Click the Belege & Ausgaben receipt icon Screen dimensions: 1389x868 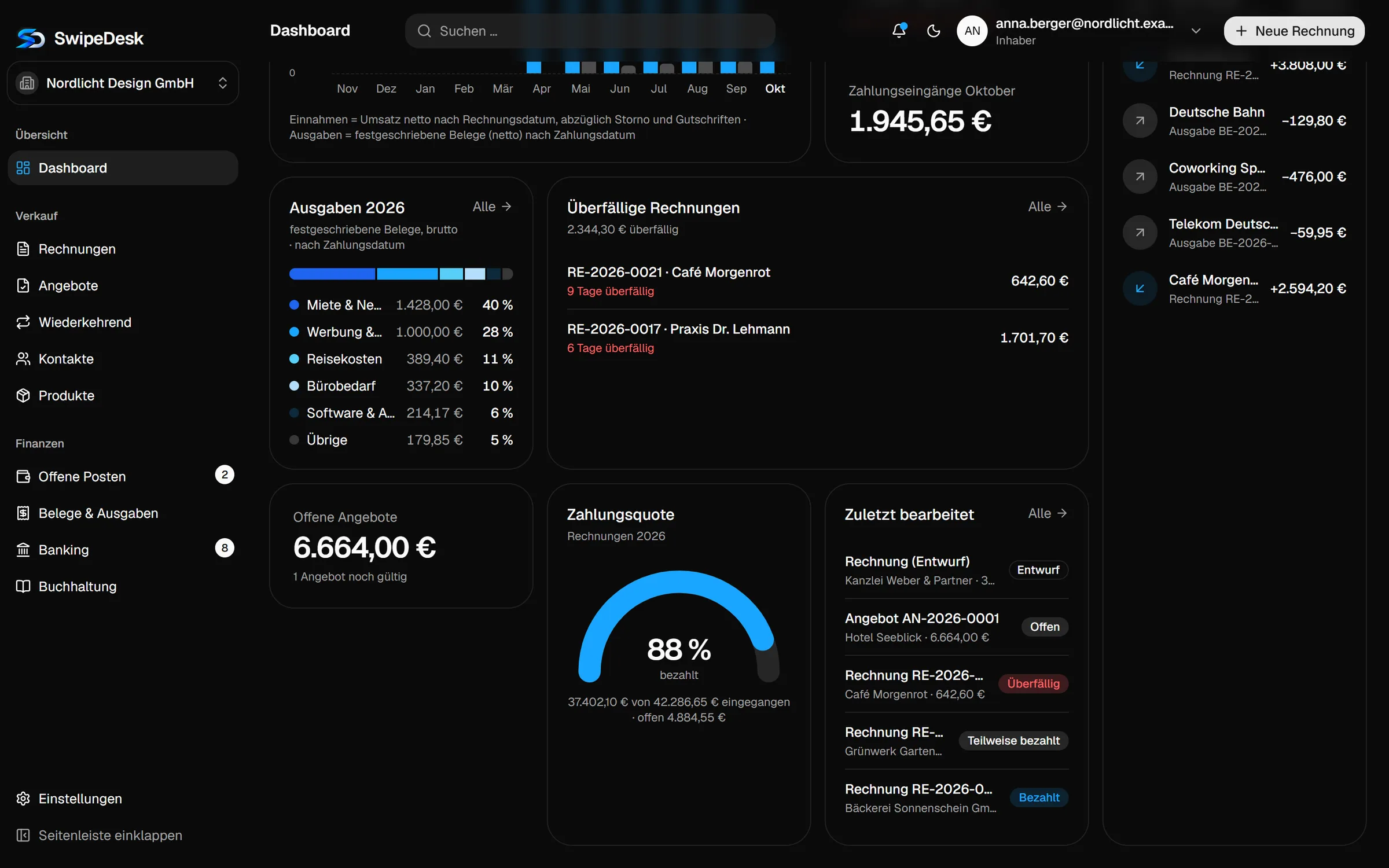tap(23, 513)
